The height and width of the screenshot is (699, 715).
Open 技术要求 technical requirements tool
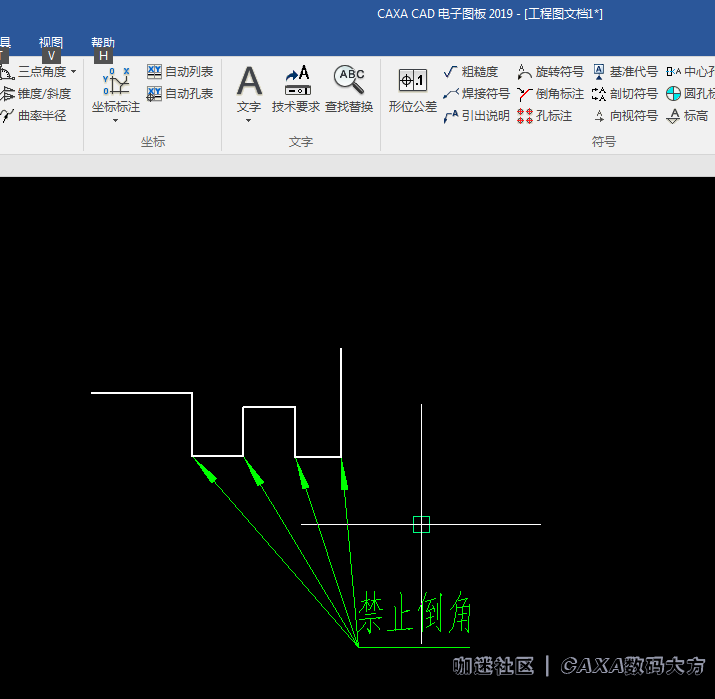[x=296, y=89]
